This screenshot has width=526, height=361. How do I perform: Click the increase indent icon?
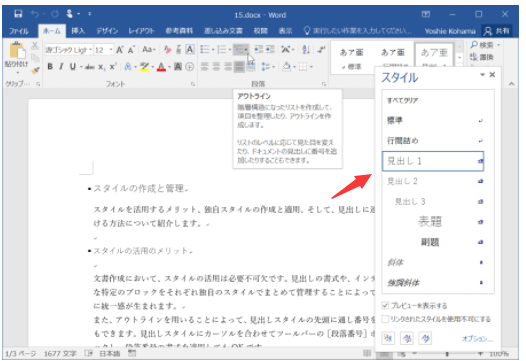(270, 50)
